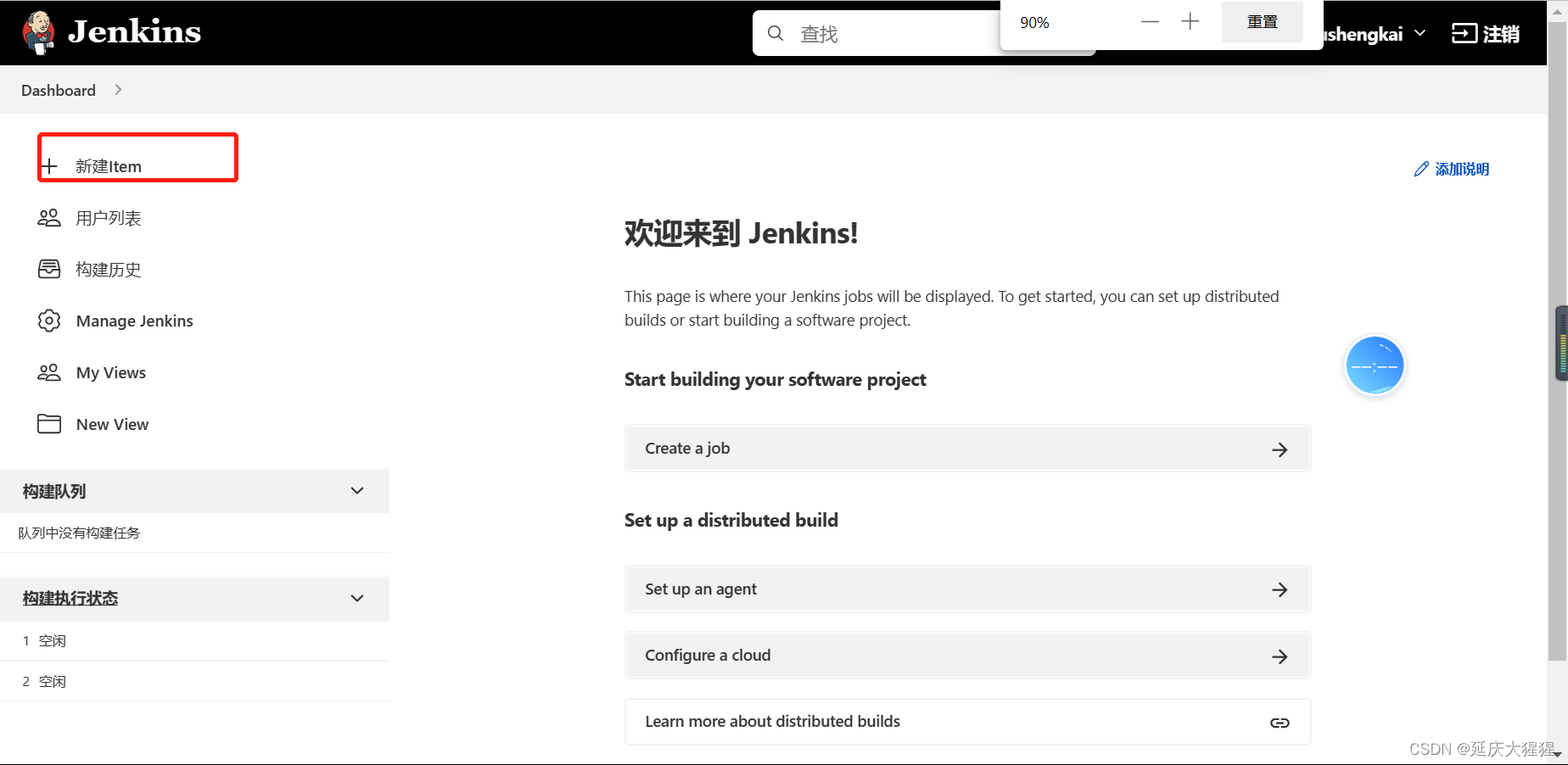Click the vertical page scrollbar

[x=1557, y=339]
